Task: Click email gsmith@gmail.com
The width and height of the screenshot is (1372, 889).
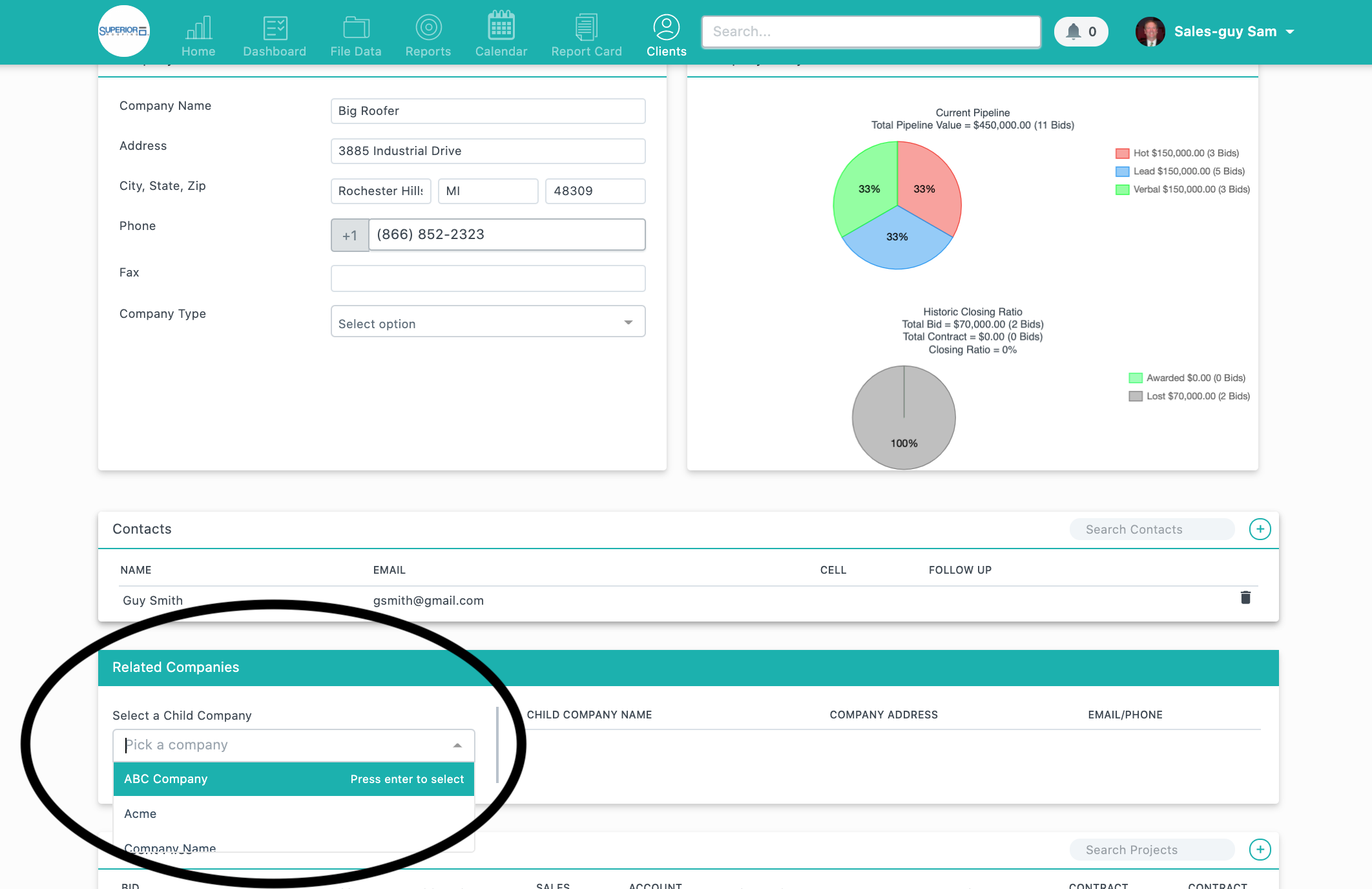Action: tap(428, 601)
